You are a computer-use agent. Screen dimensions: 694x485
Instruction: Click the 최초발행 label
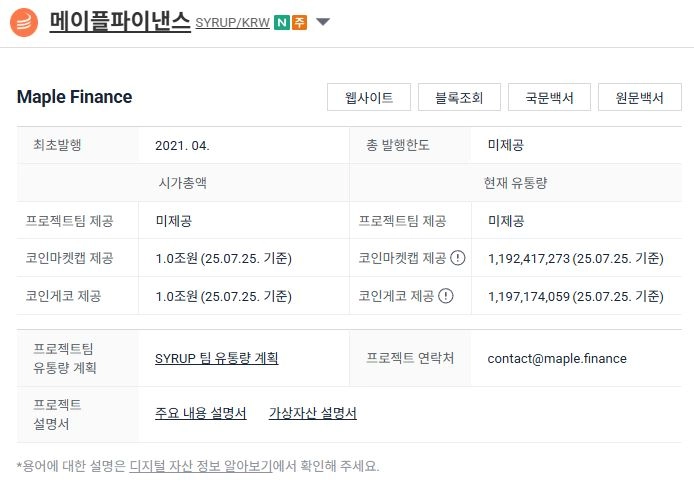57,145
